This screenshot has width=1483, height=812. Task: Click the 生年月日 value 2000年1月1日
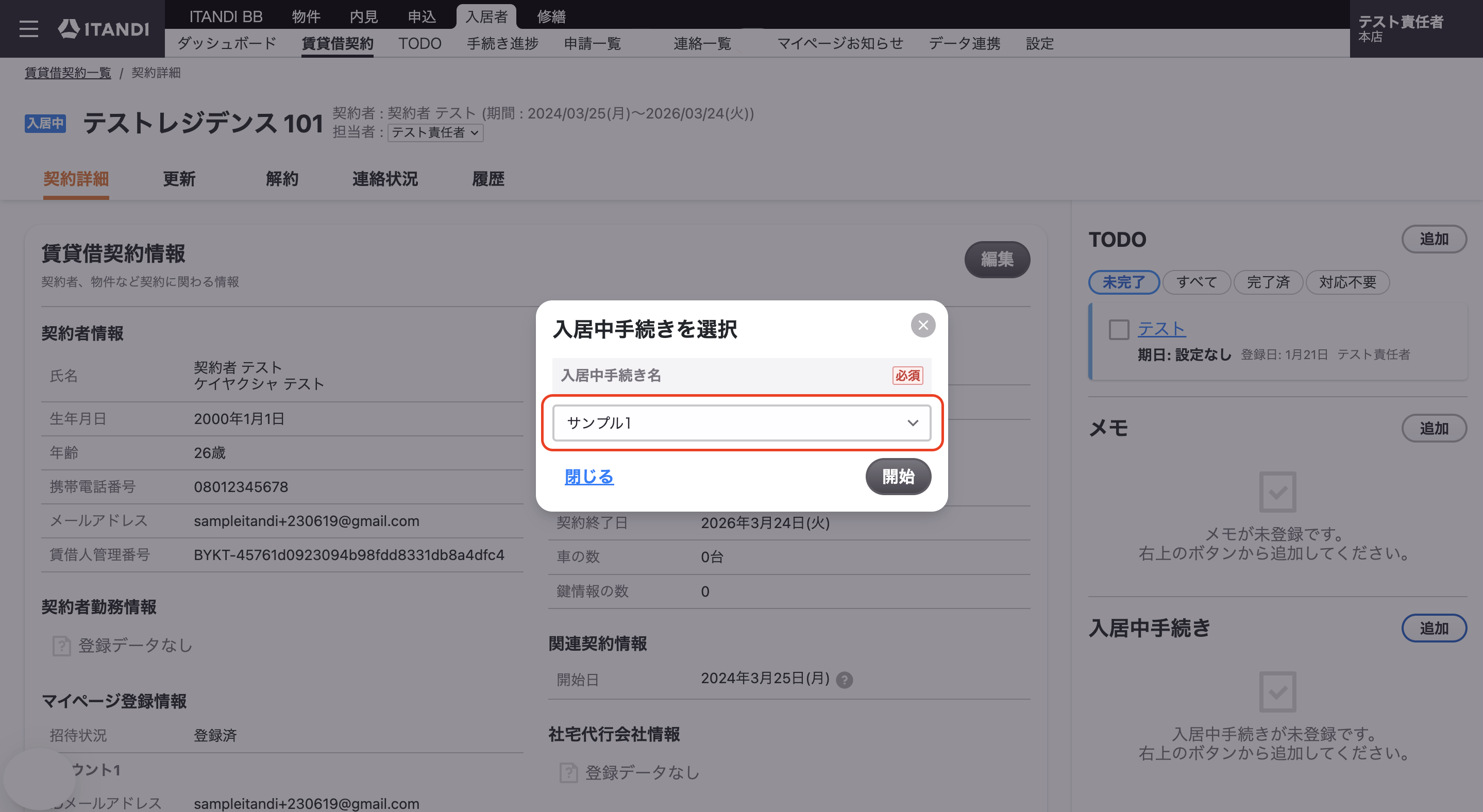(x=239, y=418)
